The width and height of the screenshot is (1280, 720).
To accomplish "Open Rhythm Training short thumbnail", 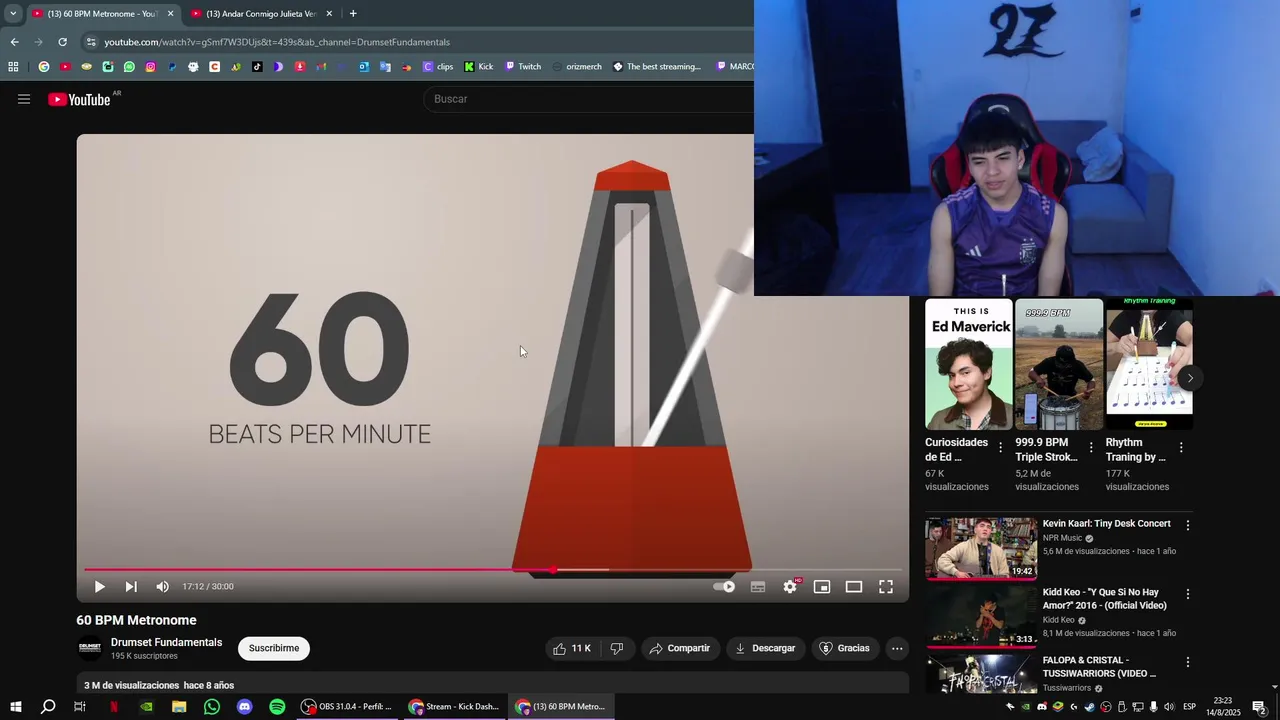I will (1149, 364).
